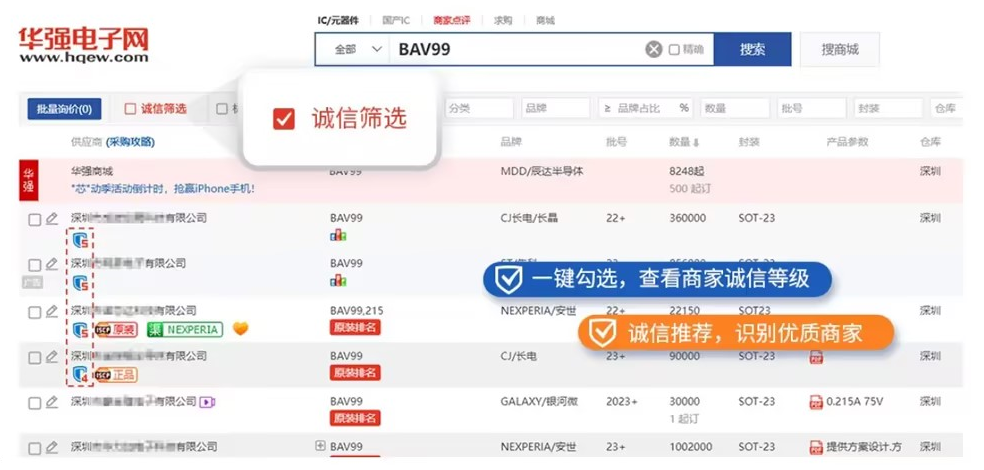Click the bar chart icon in the 360000 row
984x470 pixels.
[x=338, y=235]
